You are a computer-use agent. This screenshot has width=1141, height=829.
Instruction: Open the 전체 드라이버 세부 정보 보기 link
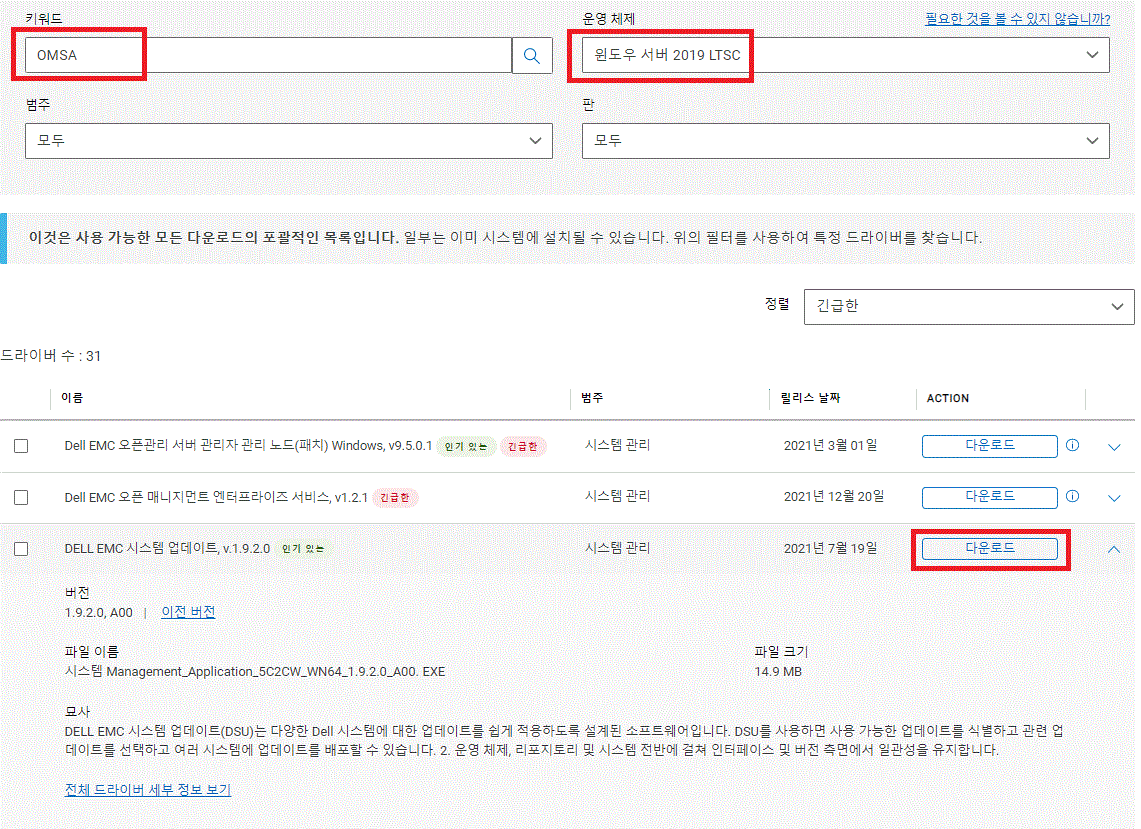148,790
